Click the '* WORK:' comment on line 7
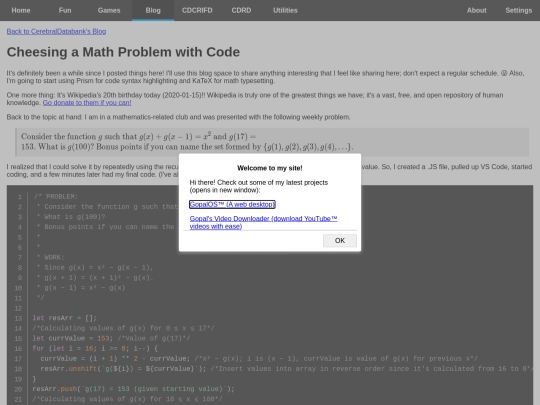The image size is (540, 405). tap(51, 257)
